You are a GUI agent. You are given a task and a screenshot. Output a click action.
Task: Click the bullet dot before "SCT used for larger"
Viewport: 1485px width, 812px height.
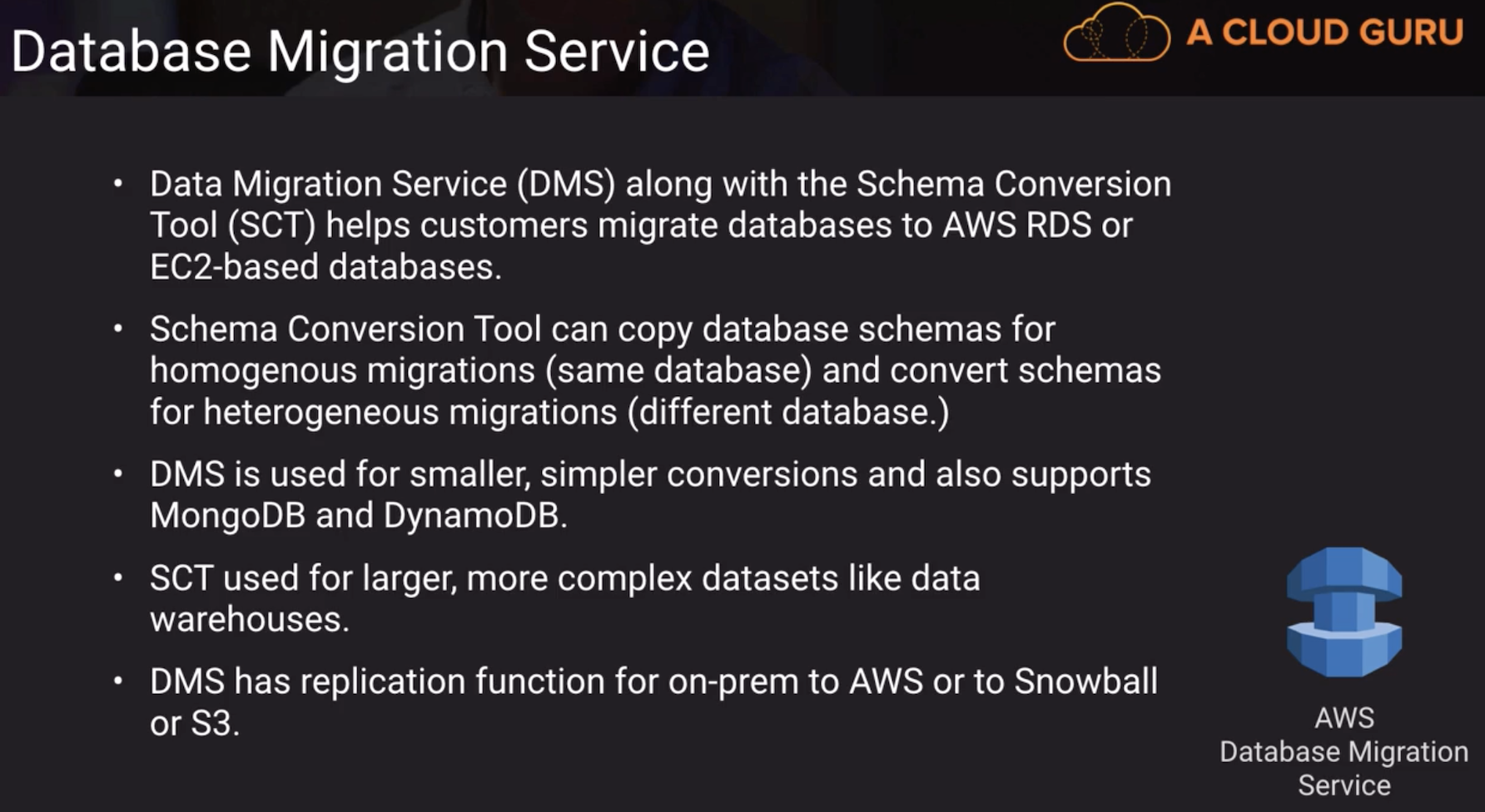(118, 577)
